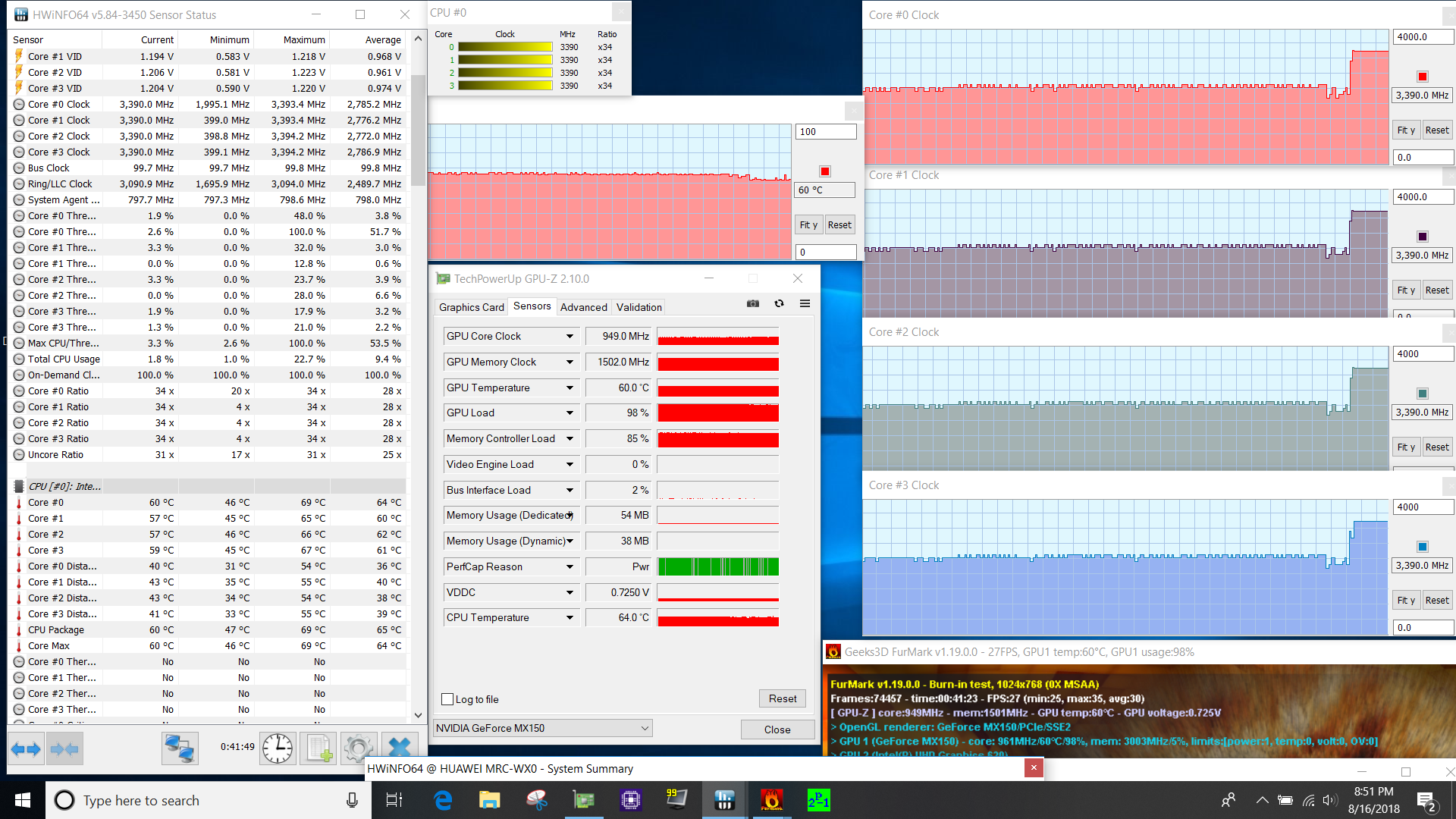The height and width of the screenshot is (819, 1456).
Task: Switch to HWiNFO in the taskbar
Action: coord(724,800)
